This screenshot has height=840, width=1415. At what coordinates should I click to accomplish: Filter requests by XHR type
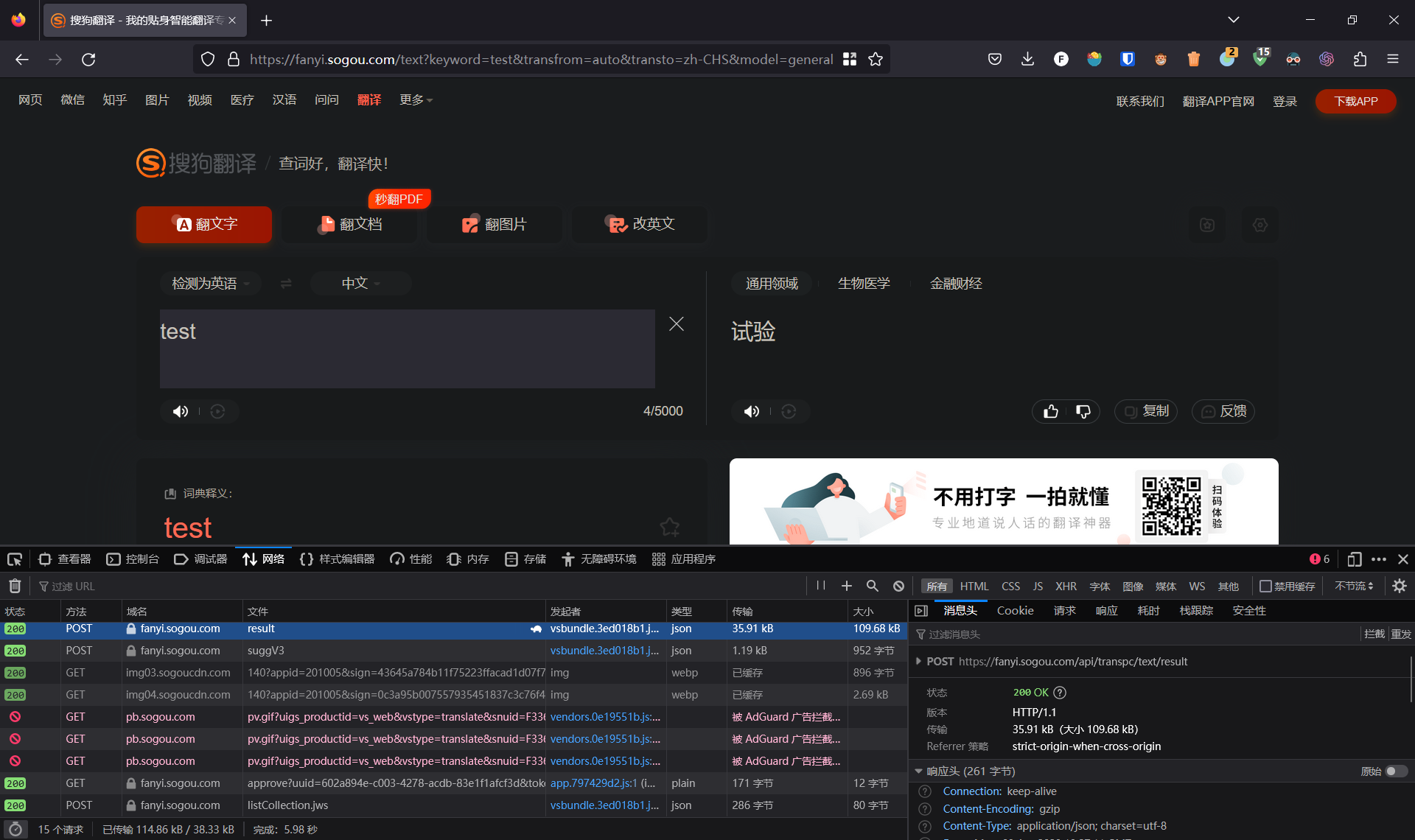[x=1066, y=587]
